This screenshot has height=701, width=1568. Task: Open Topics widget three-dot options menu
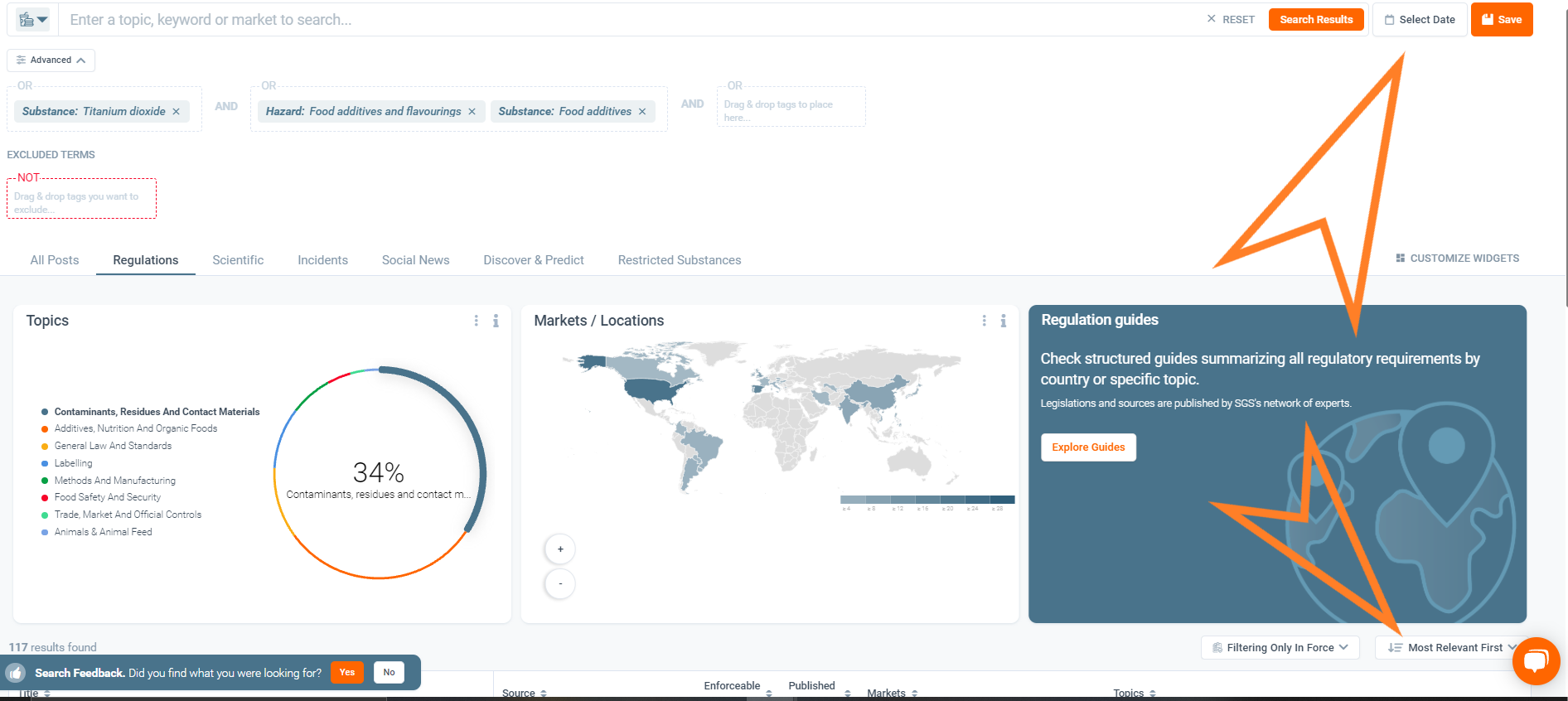(x=476, y=321)
